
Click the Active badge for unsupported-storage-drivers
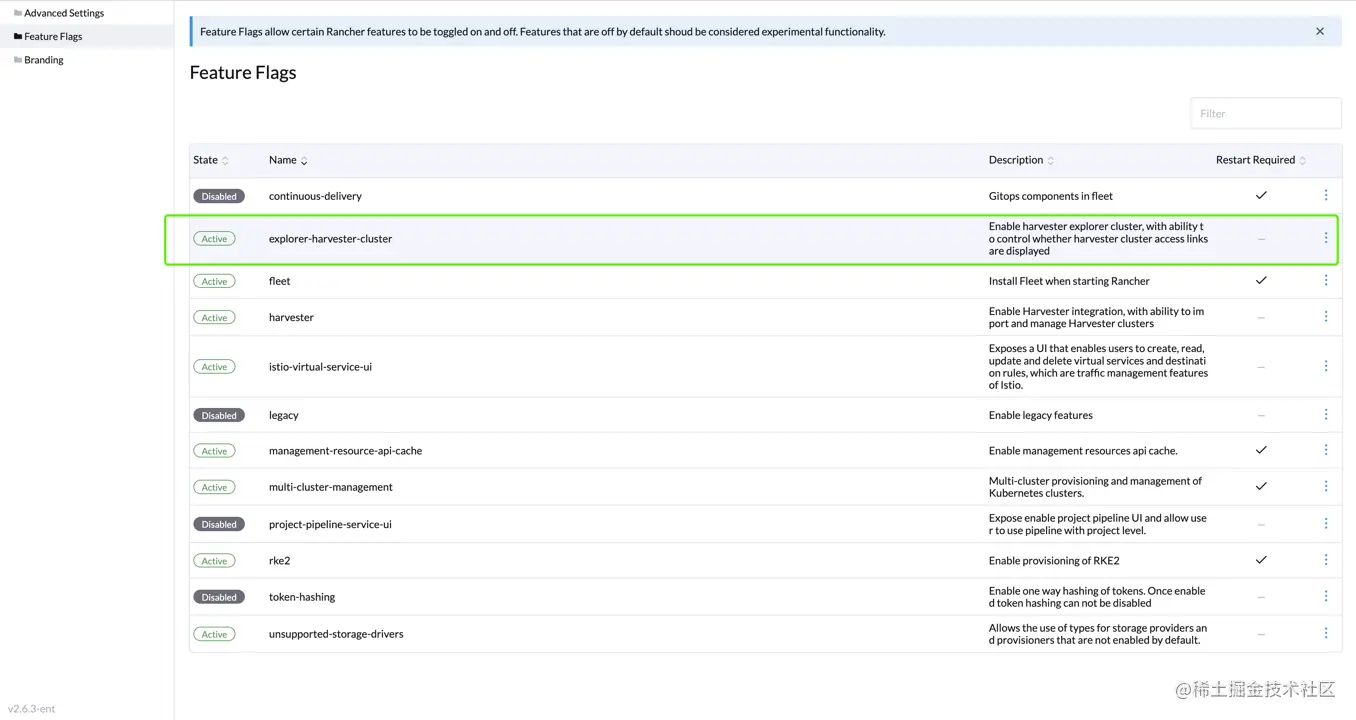(x=214, y=634)
